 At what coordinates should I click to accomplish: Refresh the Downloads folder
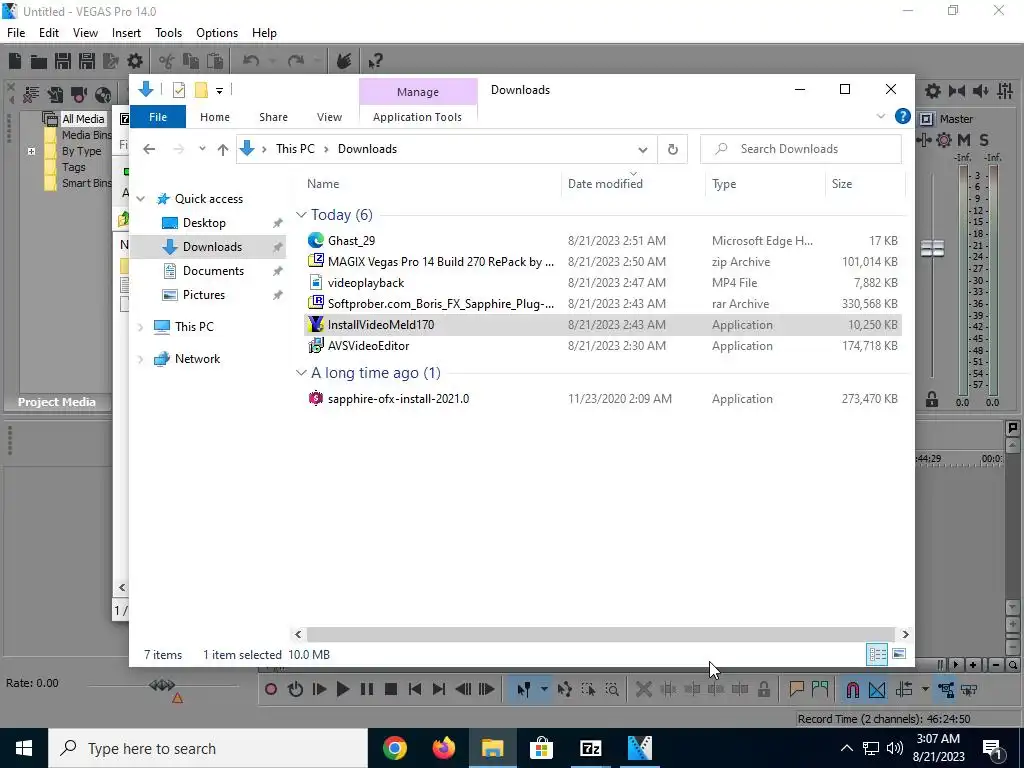[673, 150]
